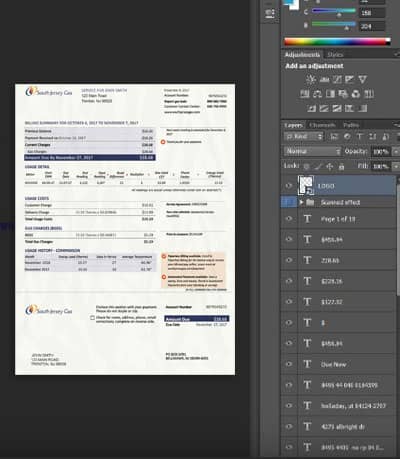Image resolution: width=400 pixels, height=459 pixels.
Task: Hide the Page 1 of 19 text layer
Action: (289, 219)
